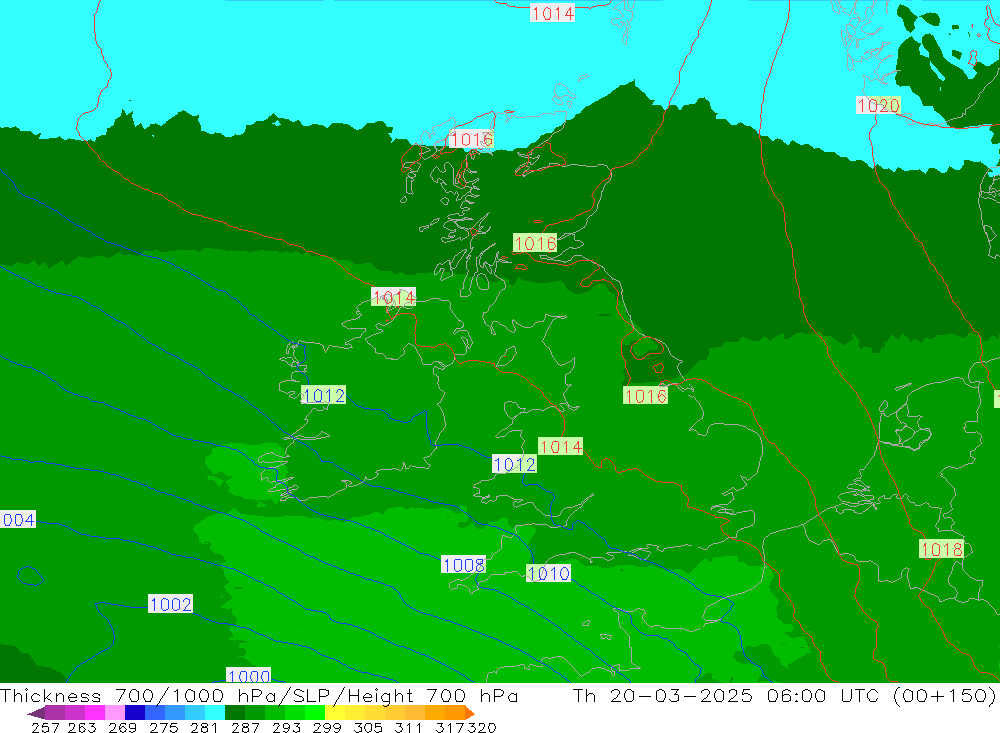Click the 1014 label over Northern Ireland
This screenshot has width=1000, height=733.
coord(393,297)
